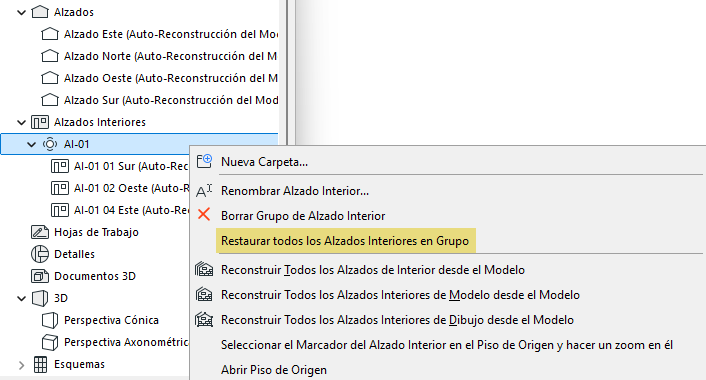Click the Documentos 3D icon
The width and height of the screenshot is (706, 380).
[40, 276]
